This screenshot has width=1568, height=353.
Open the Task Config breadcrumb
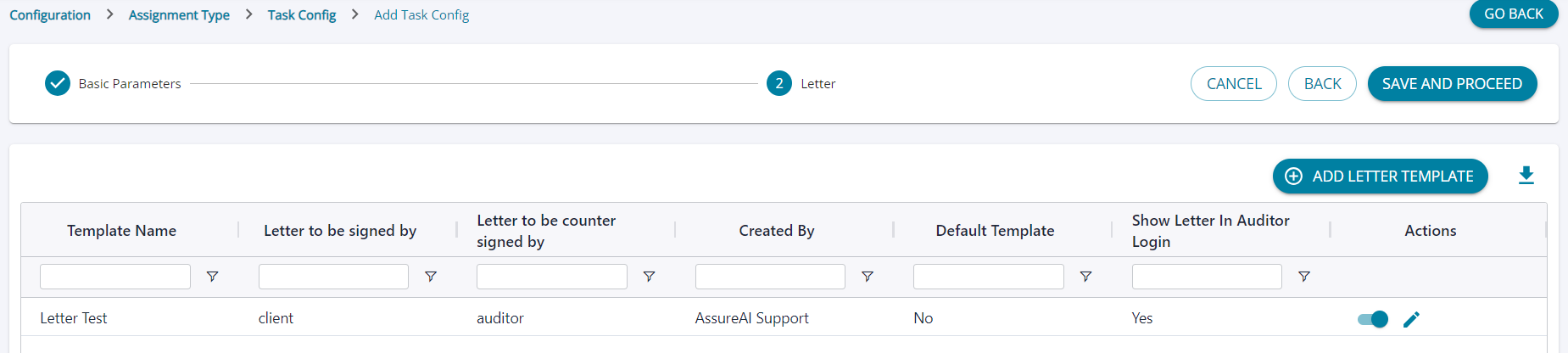302,15
